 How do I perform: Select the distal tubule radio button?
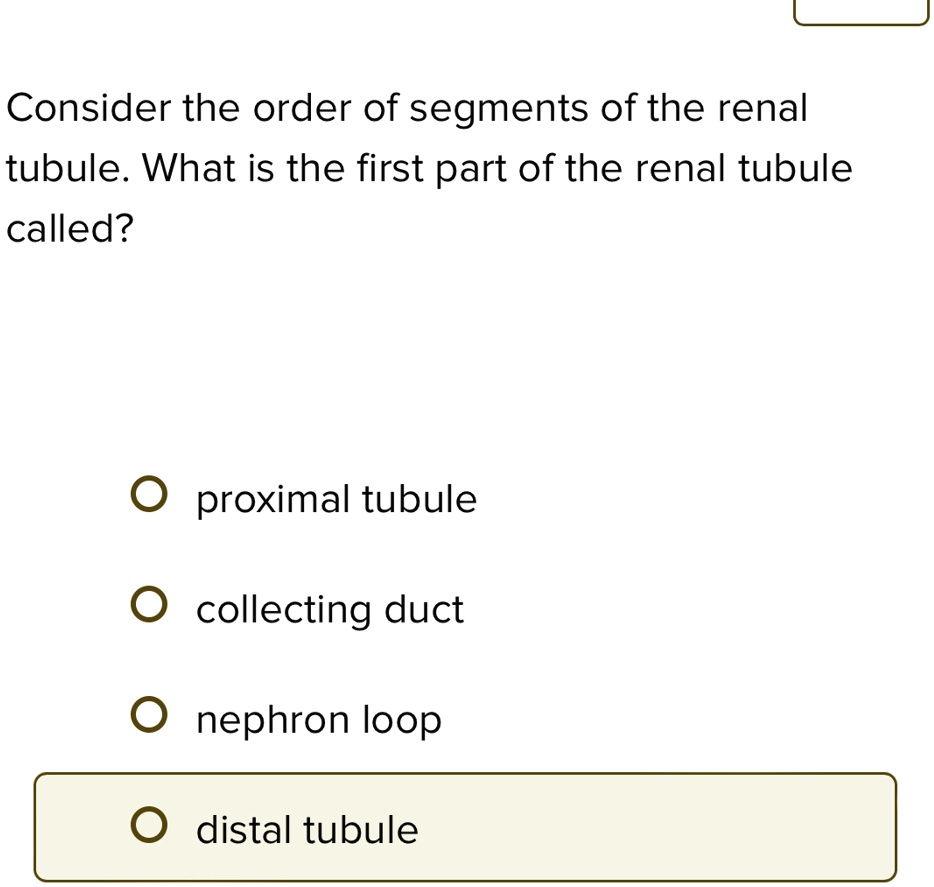pyautogui.click(x=148, y=827)
